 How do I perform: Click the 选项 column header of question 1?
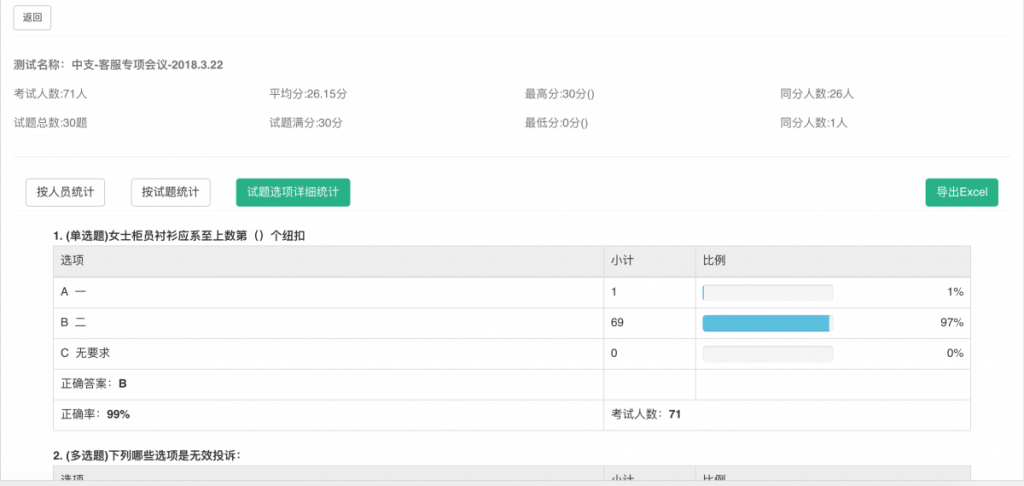[x=328, y=261]
